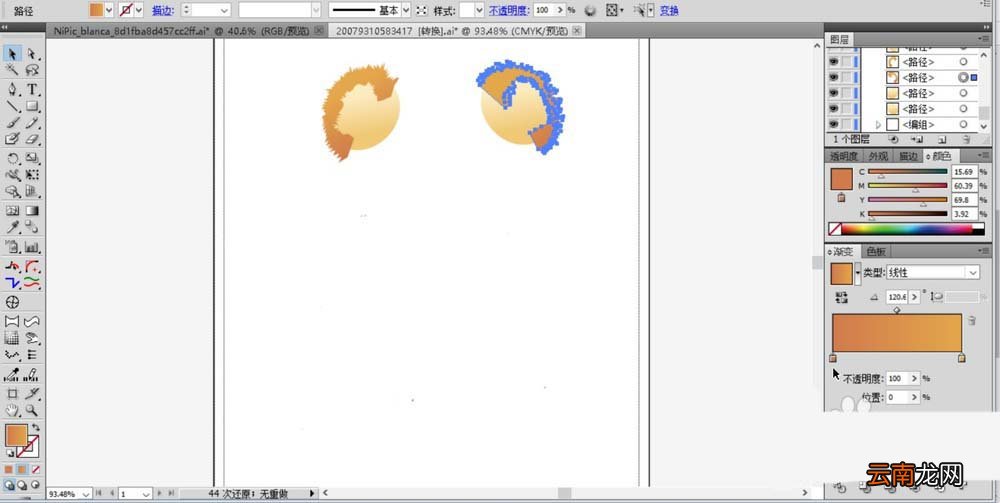Open the 外观 panel tab
The image size is (1000, 503).
(x=878, y=156)
